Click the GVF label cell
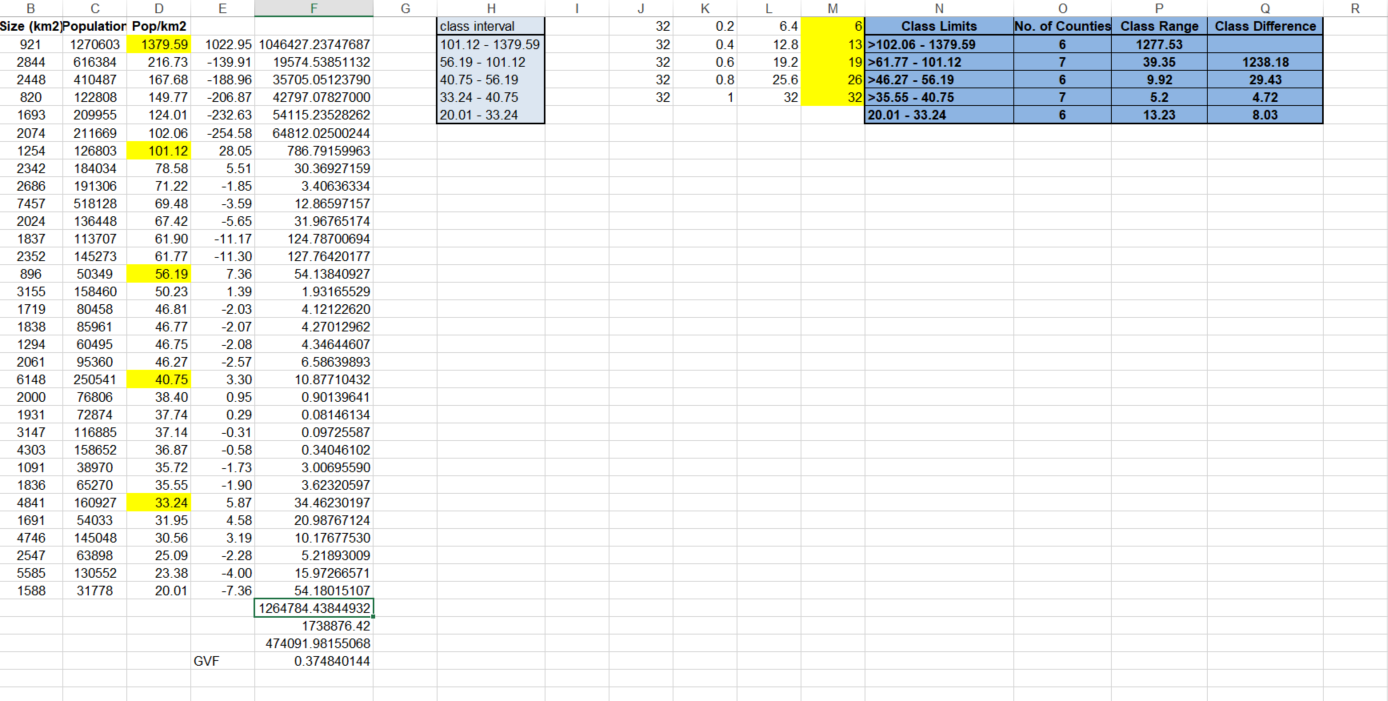The width and height of the screenshot is (1388, 701). pos(222,662)
